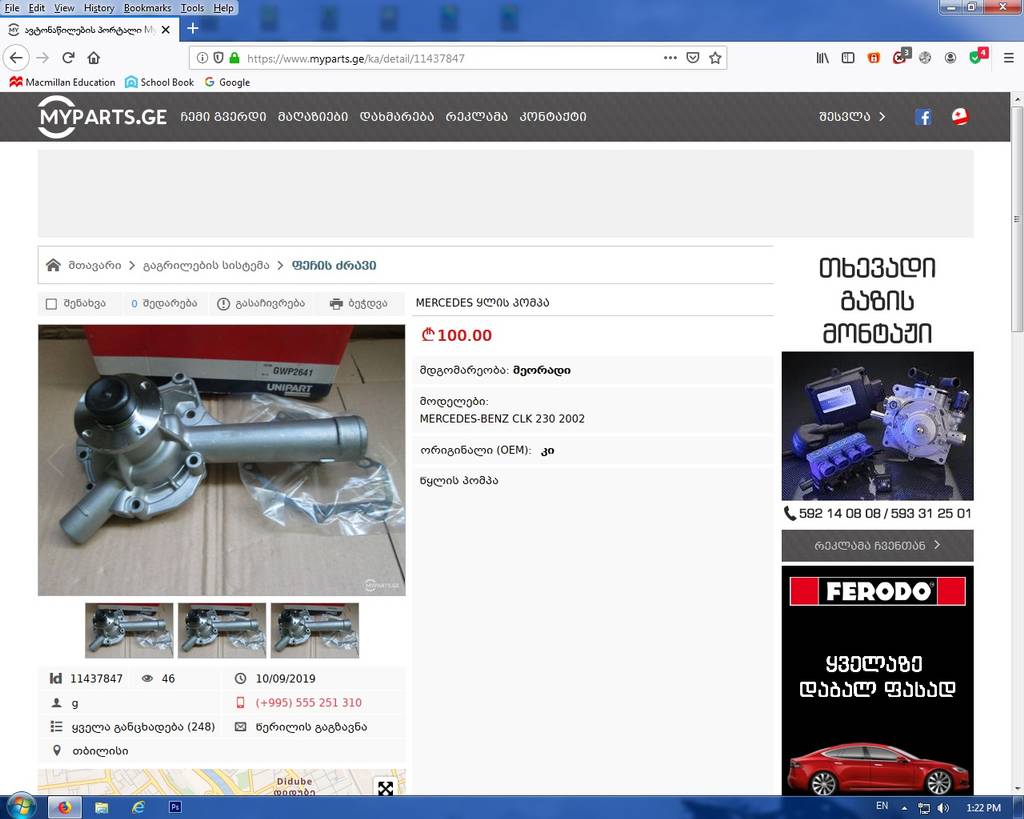Open the View menu
Image resolution: width=1024 pixels, height=819 pixels.
point(64,8)
